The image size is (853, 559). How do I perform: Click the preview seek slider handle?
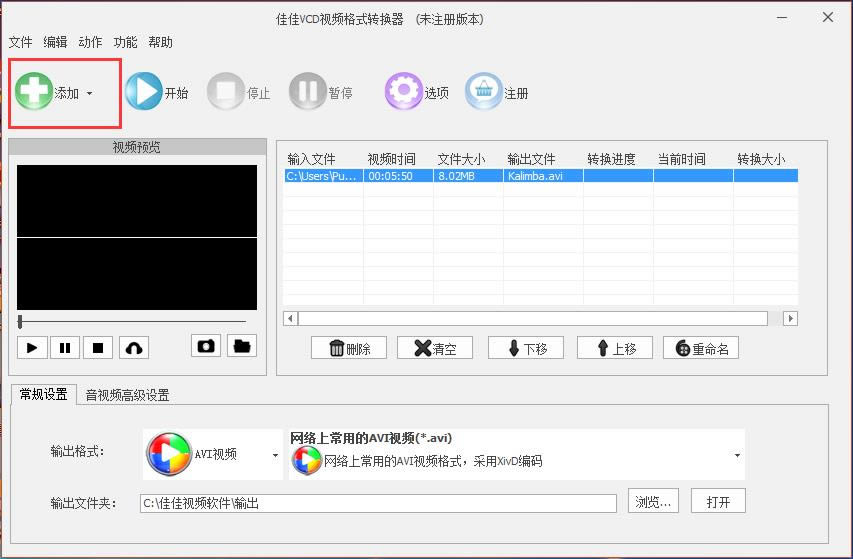(20, 321)
